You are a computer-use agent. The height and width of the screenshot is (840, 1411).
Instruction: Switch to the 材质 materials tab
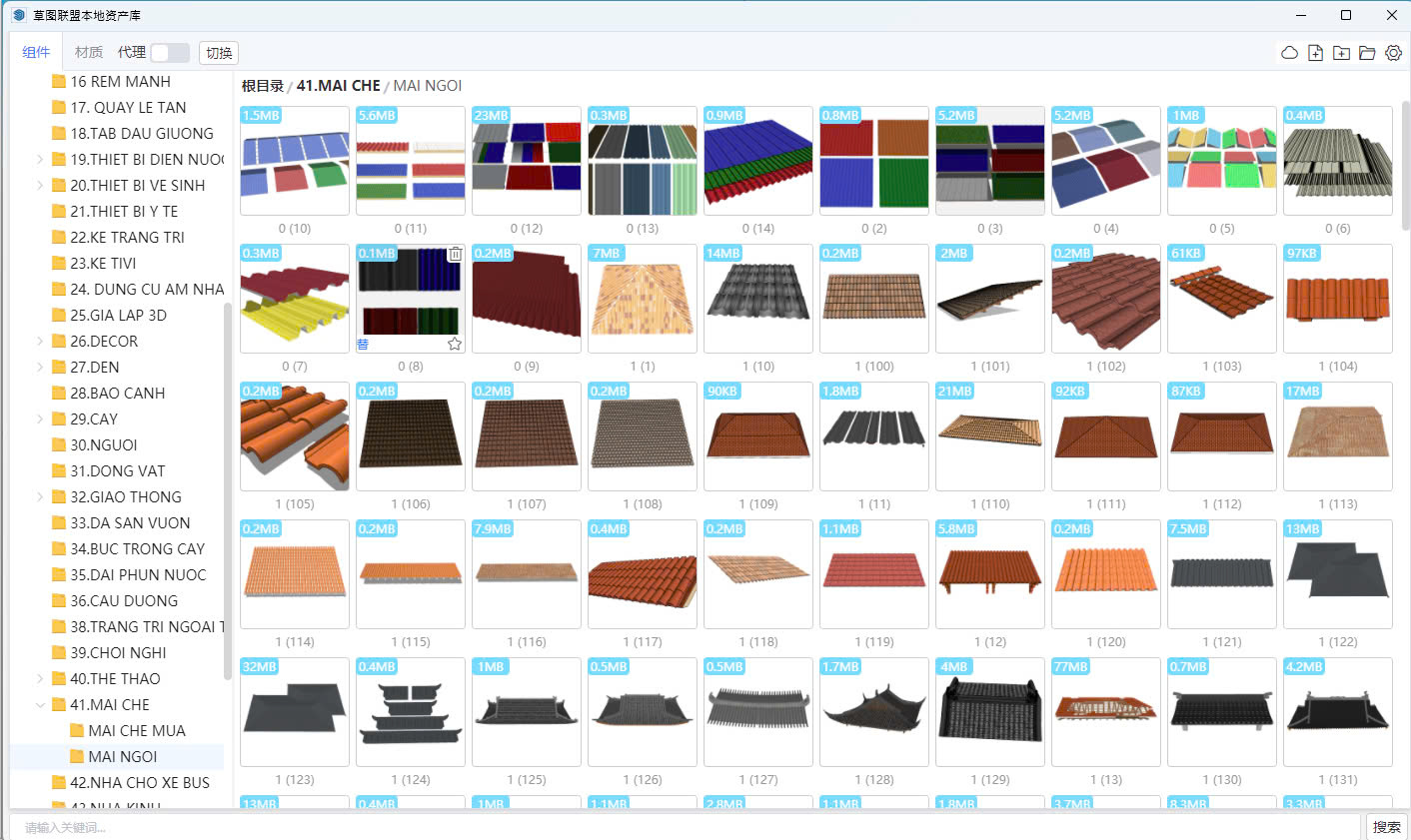click(x=89, y=52)
